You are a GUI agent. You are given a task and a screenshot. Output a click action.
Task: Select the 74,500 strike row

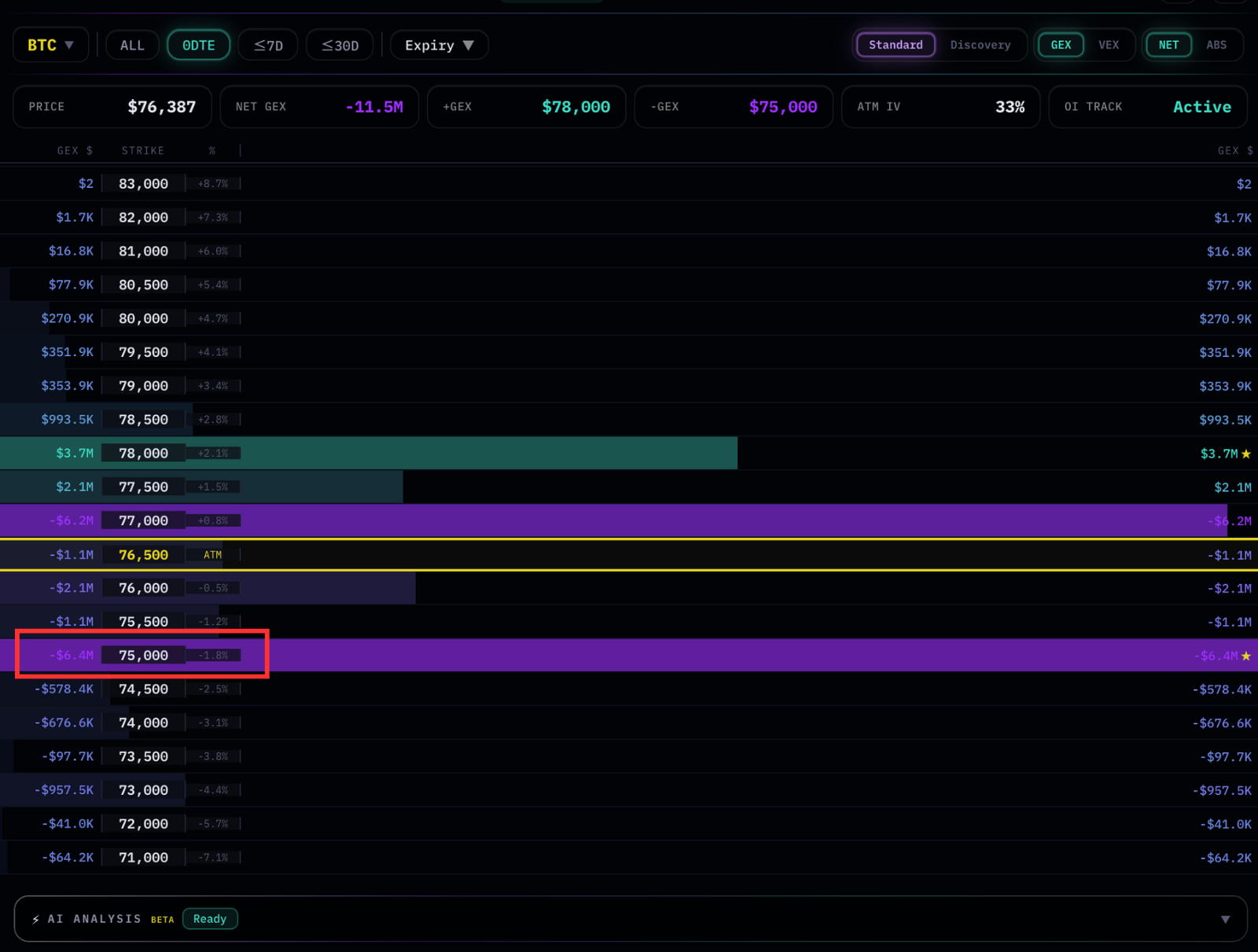629,689
